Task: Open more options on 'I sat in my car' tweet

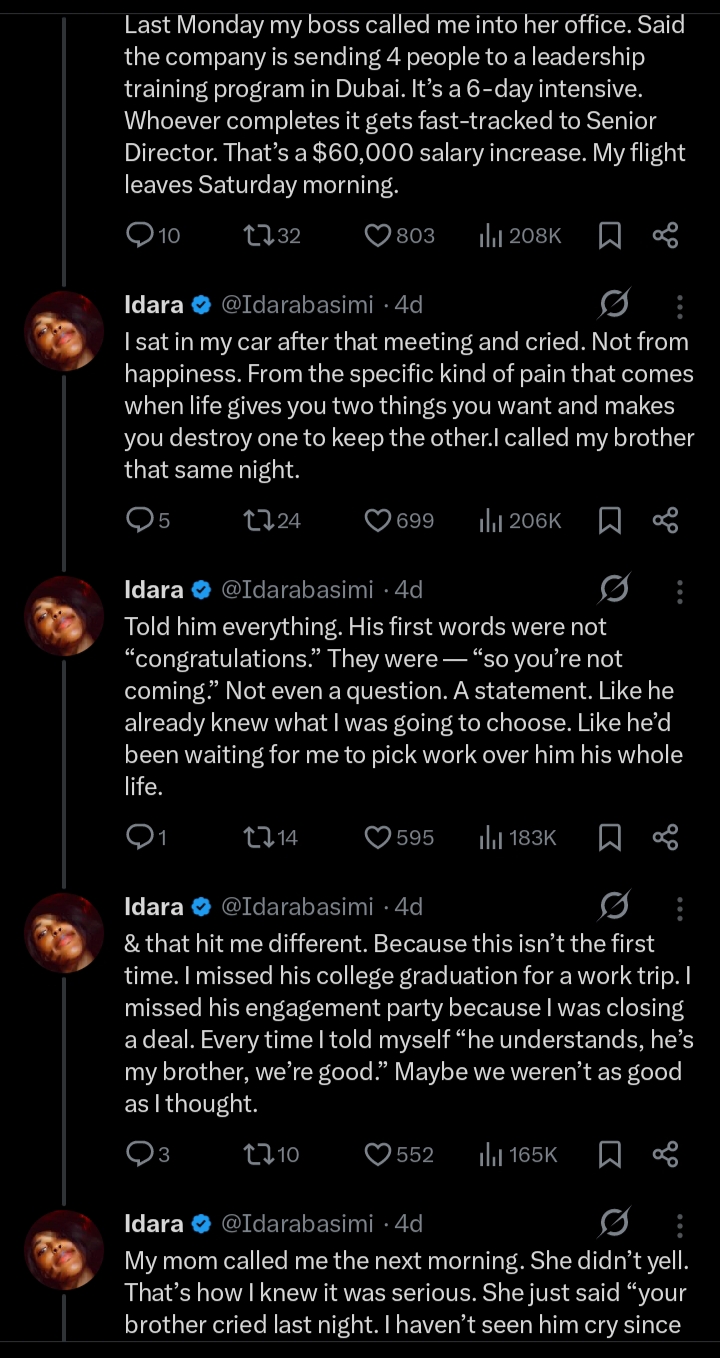Action: click(680, 305)
